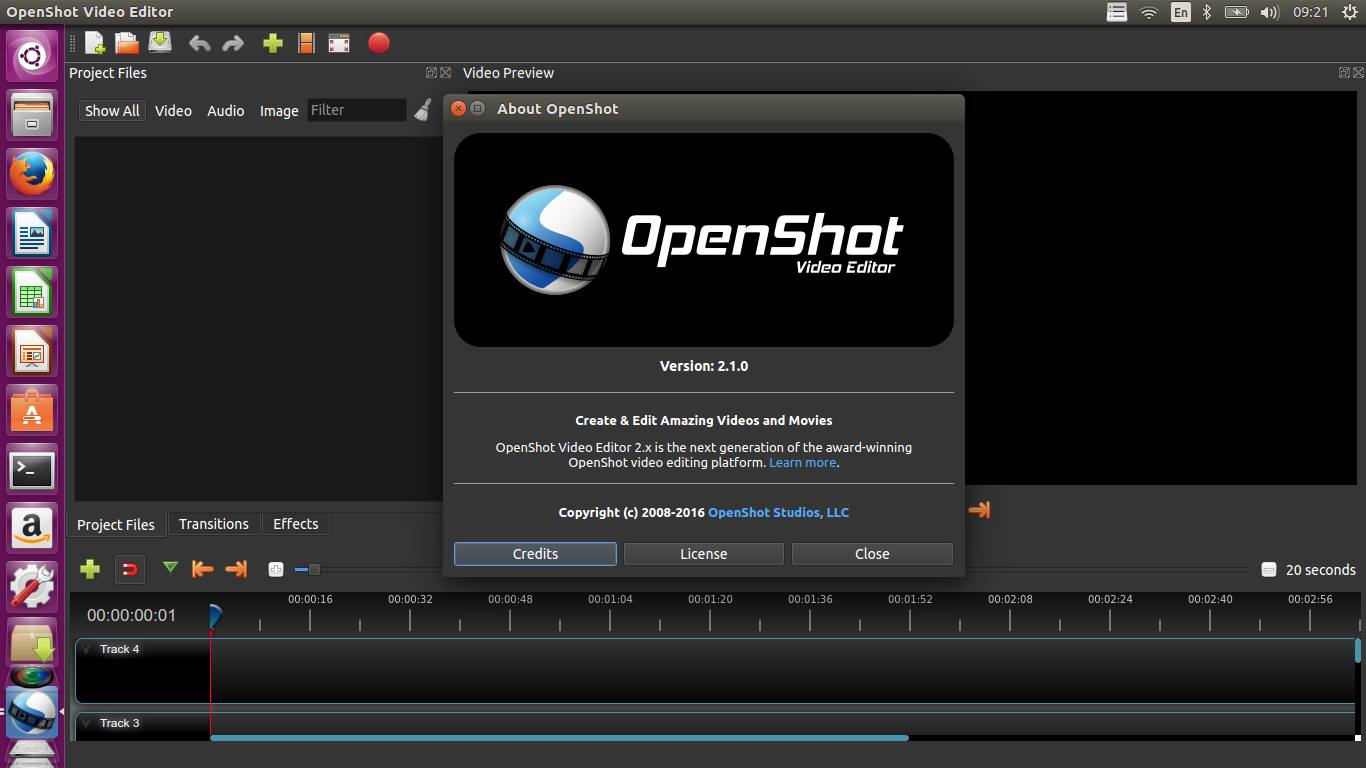This screenshot has height=768, width=1366.
Task: Filter Project Files by Video
Action: click(x=173, y=111)
